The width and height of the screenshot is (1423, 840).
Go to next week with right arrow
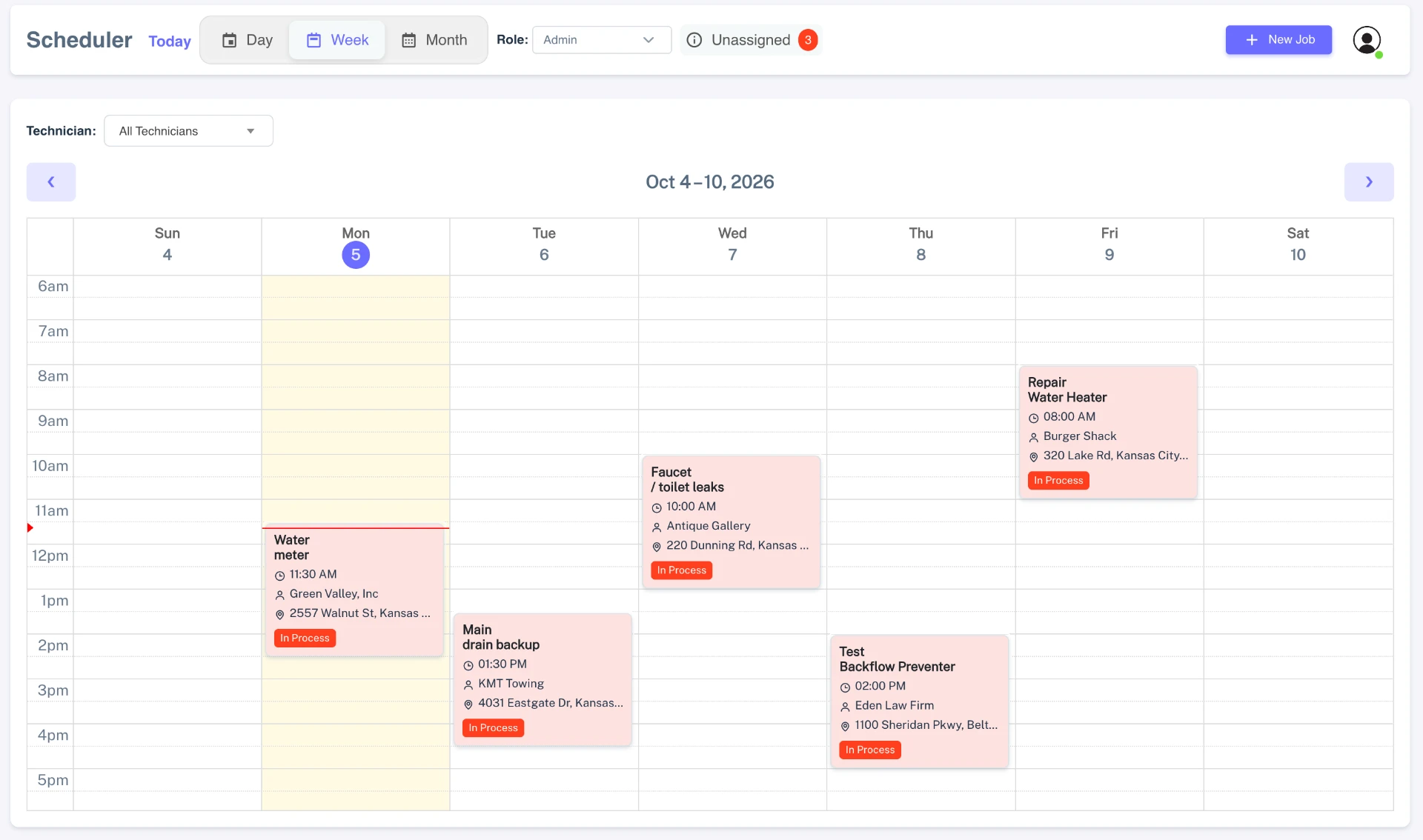1369,181
